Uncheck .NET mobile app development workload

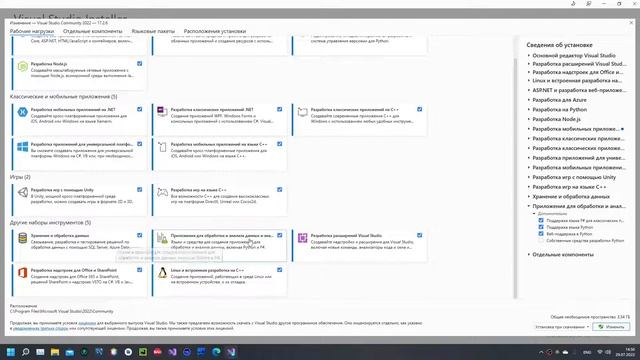tap(140, 109)
